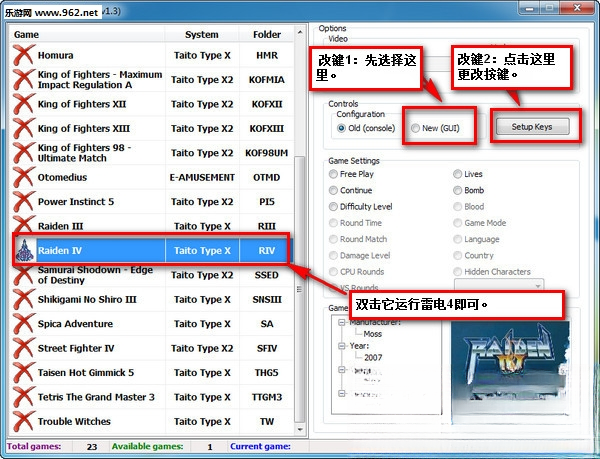Select the Samurai Shodown - Edge of Destiny row
The height and width of the screenshot is (459, 600).
[152, 275]
